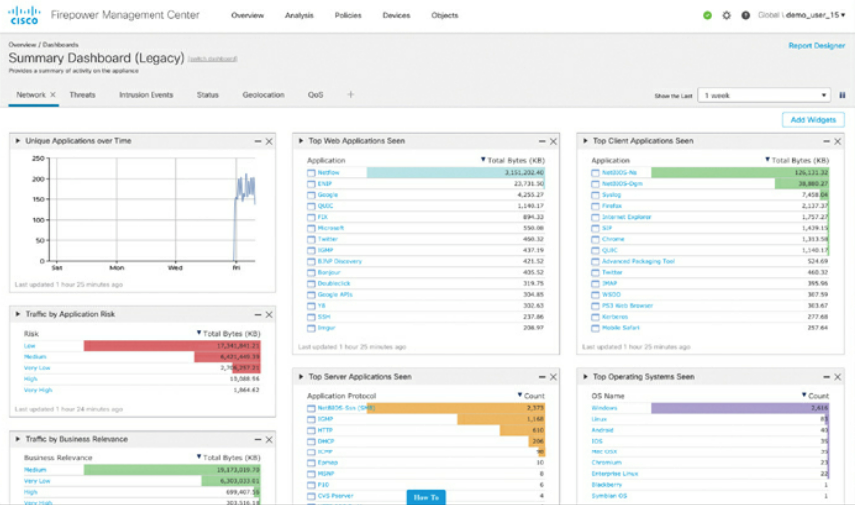This screenshot has width=855, height=505.
Task: Open the Windows operating system link
Action: (604, 408)
